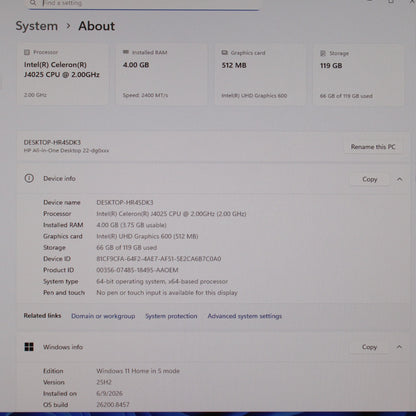Select the System type value
The width and height of the screenshot is (416, 416).
pos(162,281)
